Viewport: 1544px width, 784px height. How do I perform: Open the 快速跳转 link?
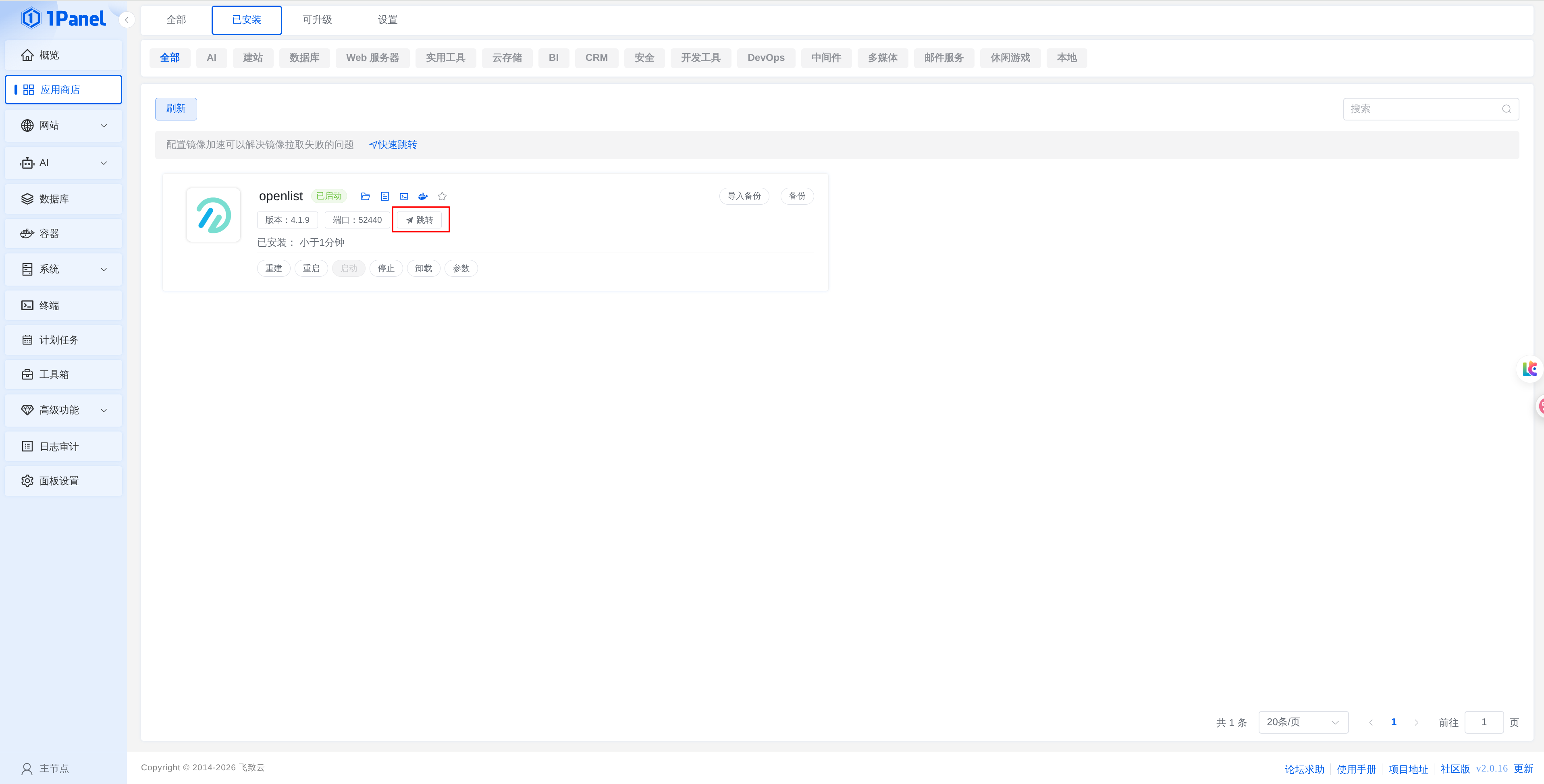pyautogui.click(x=393, y=145)
